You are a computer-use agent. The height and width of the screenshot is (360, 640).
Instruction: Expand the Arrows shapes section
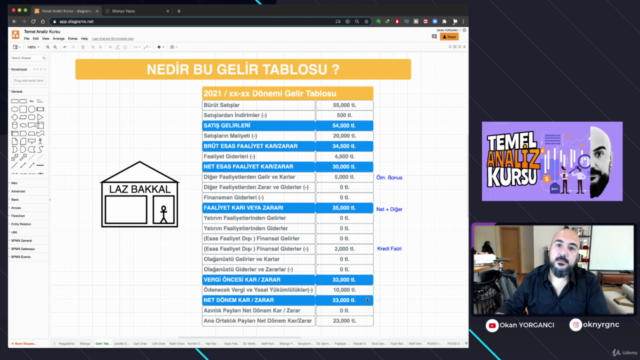coord(27,208)
